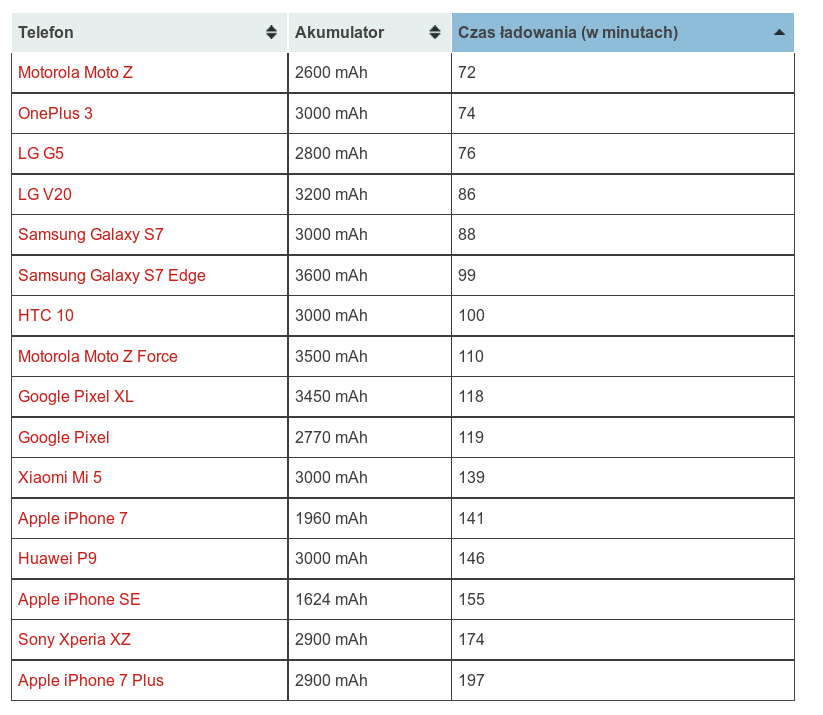The height and width of the screenshot is (715, 823).
Task: Select the 1960 mAh battery cell
Action: pos(370,518)
